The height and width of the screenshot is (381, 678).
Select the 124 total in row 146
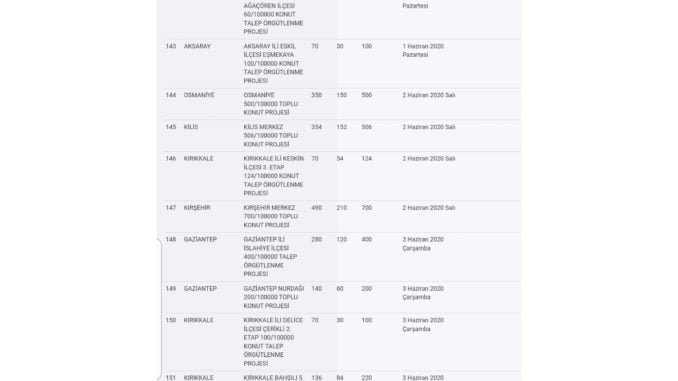tap(367, 159)
